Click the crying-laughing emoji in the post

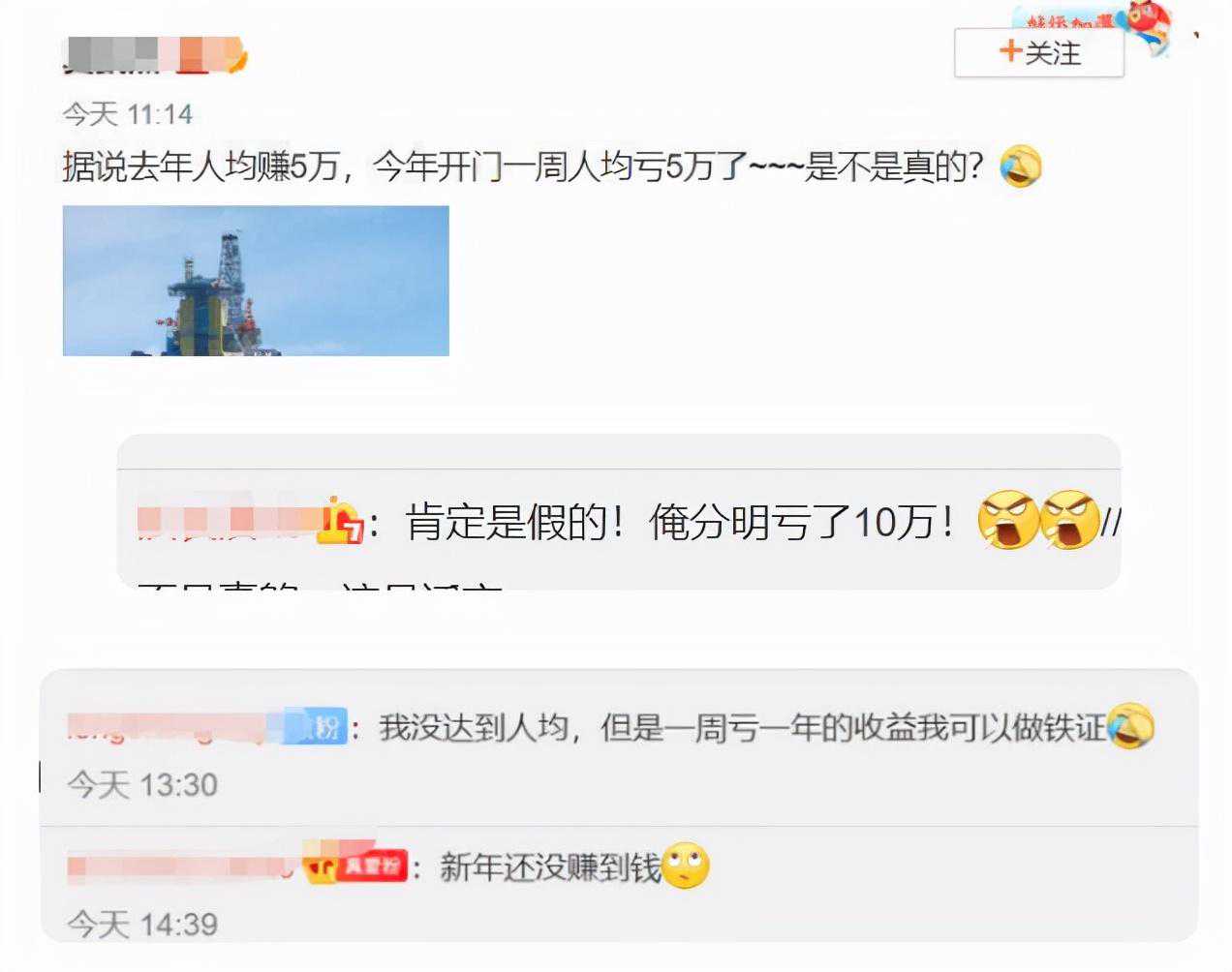coord(1020,167)
